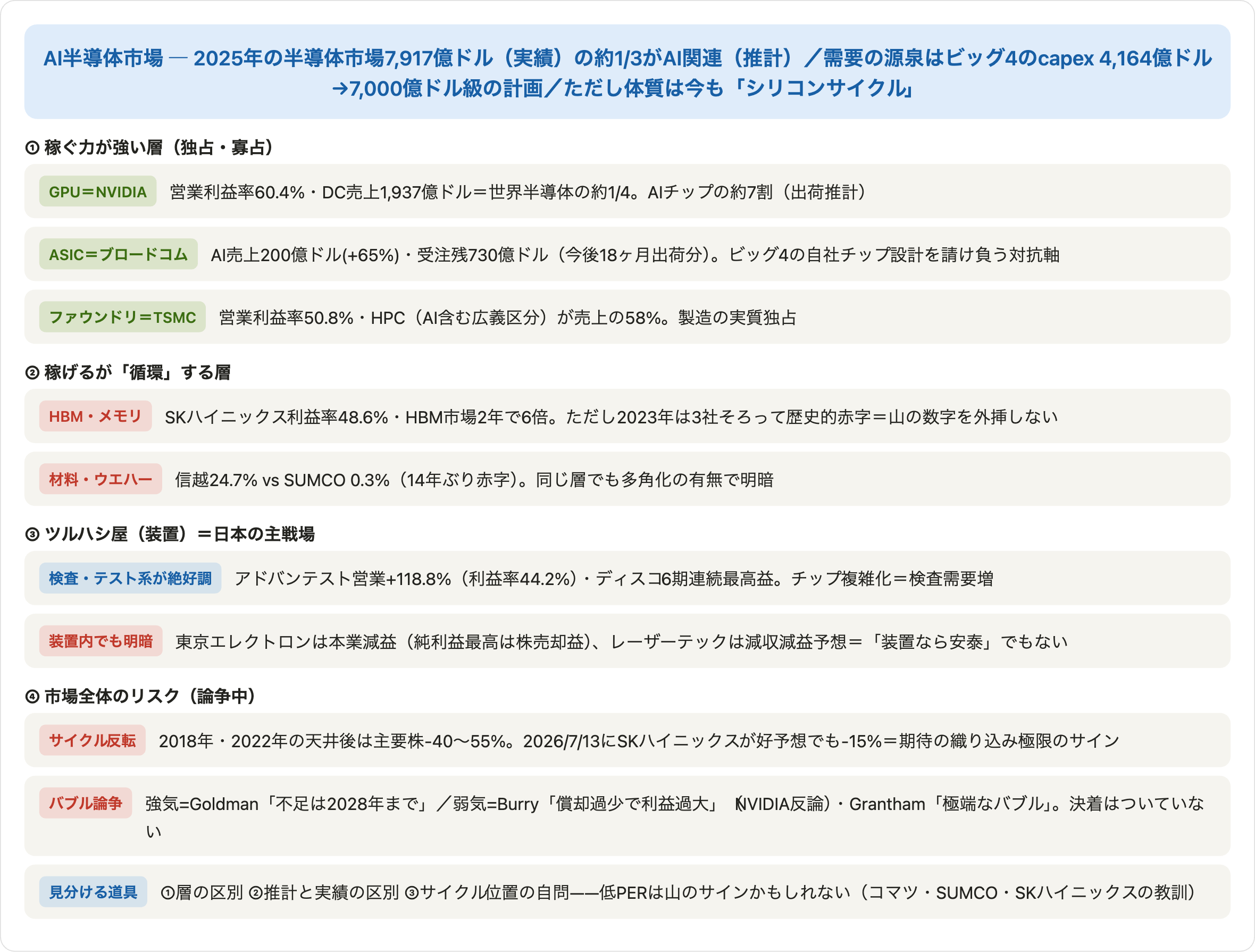The image size is (1255, 952).
Task: Click heading ② 稼げるが「循環」する層
Action: click(x=128, y=373)
